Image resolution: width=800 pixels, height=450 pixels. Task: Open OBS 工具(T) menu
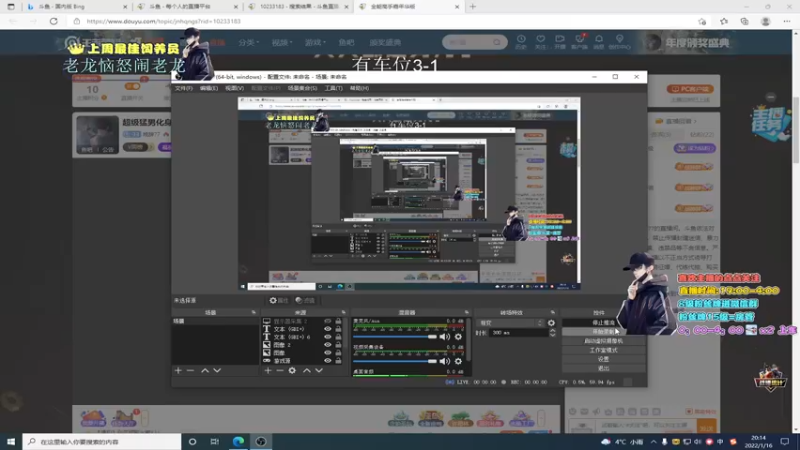click(333, 88)
